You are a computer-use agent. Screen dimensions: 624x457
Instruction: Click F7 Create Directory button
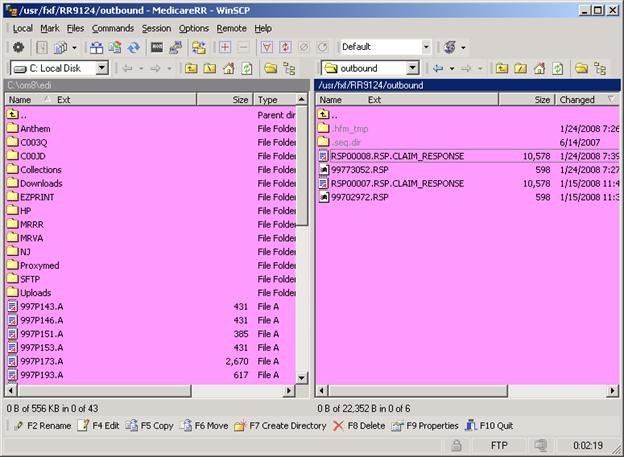pyautogui.click(x=280, y=425)
